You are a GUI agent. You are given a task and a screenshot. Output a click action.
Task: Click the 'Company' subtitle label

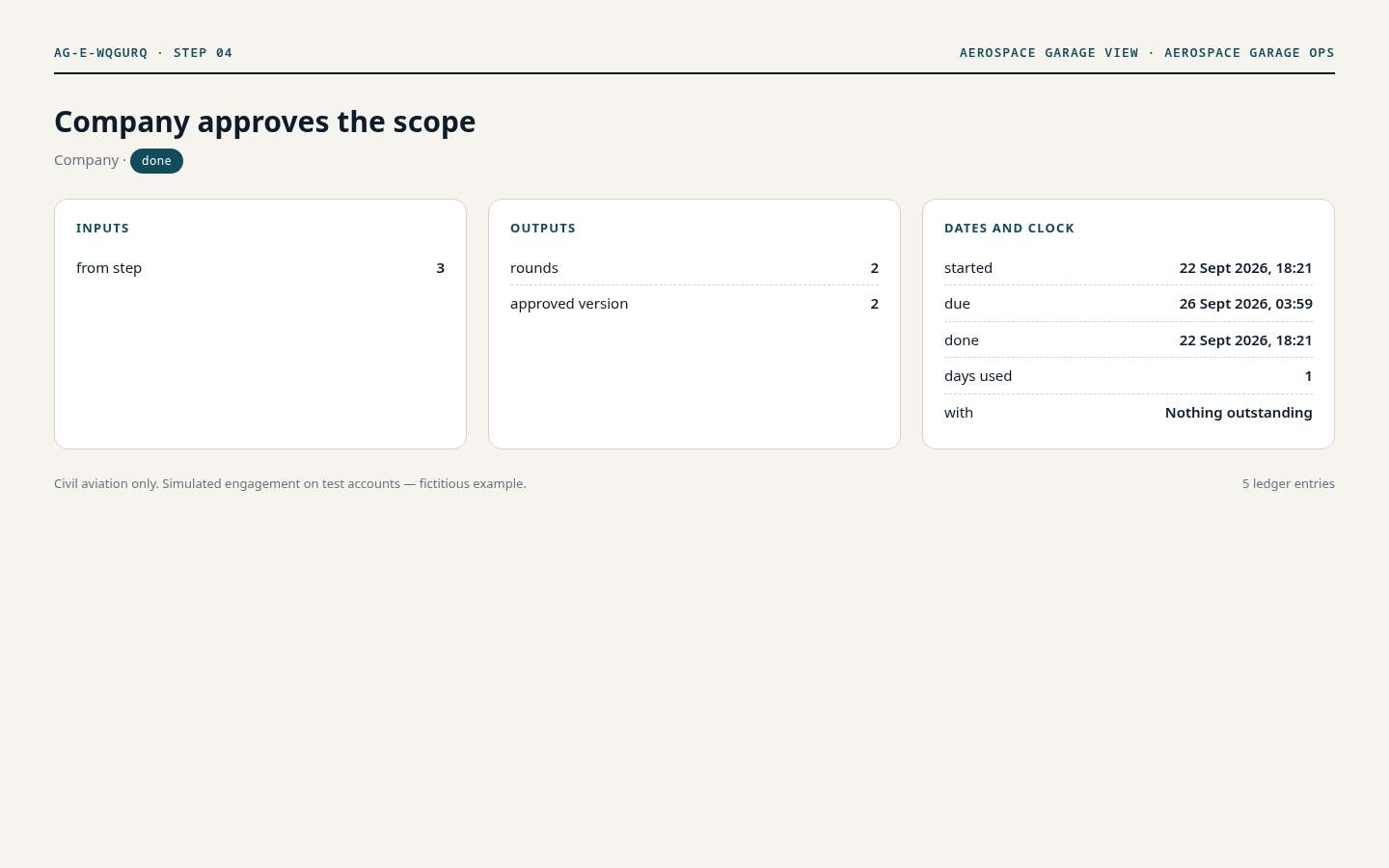[86, 160]
